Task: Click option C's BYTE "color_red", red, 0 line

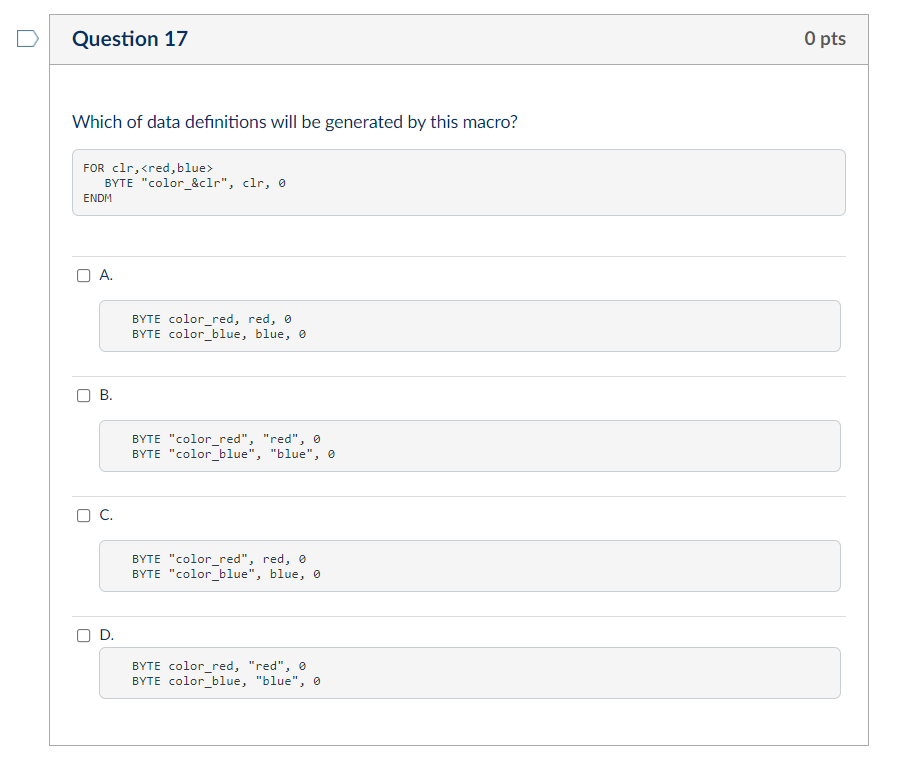Action: [x=219, y=559]
